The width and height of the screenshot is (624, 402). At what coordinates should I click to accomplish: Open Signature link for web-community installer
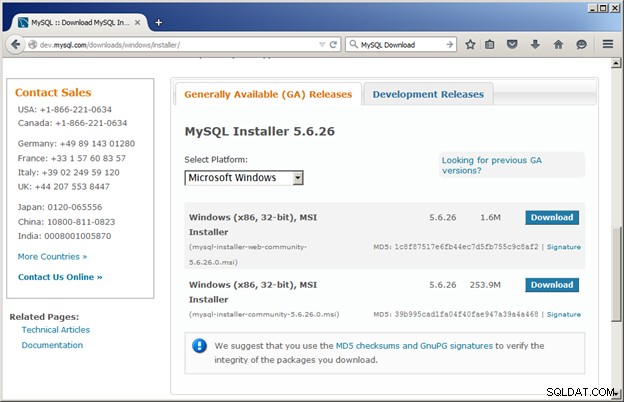pos(564,247)
